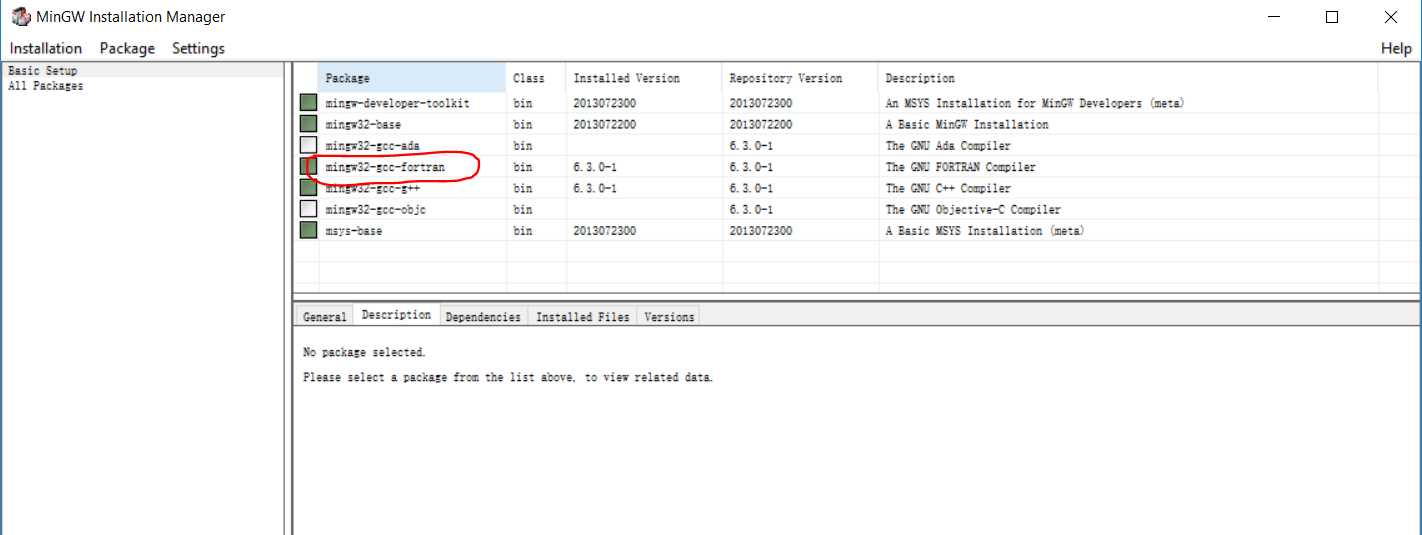
Task: Select the mingw32-gcc-ada package name
Action: tap(374, 146)
